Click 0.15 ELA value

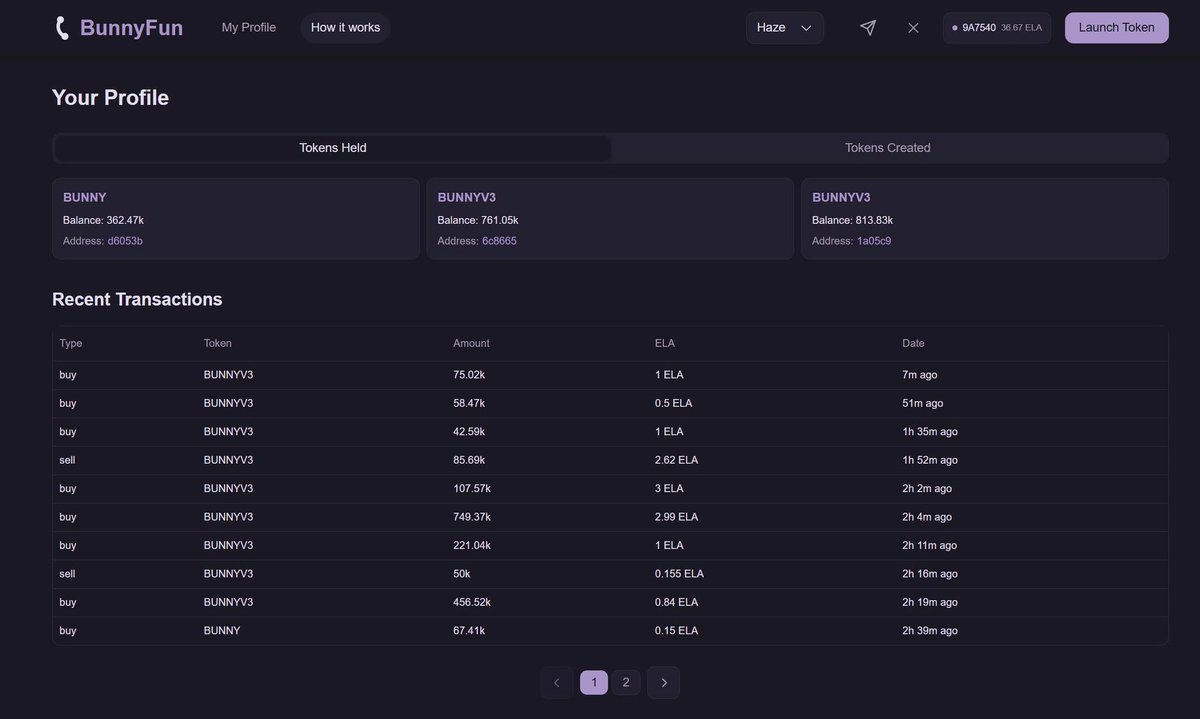click(x=677, y=631)
